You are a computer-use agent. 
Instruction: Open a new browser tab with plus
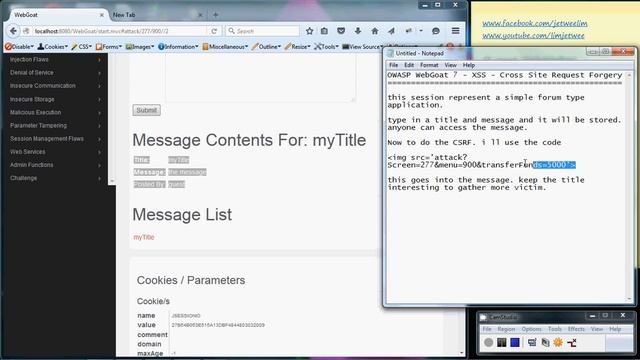click(x=216, y=15)
